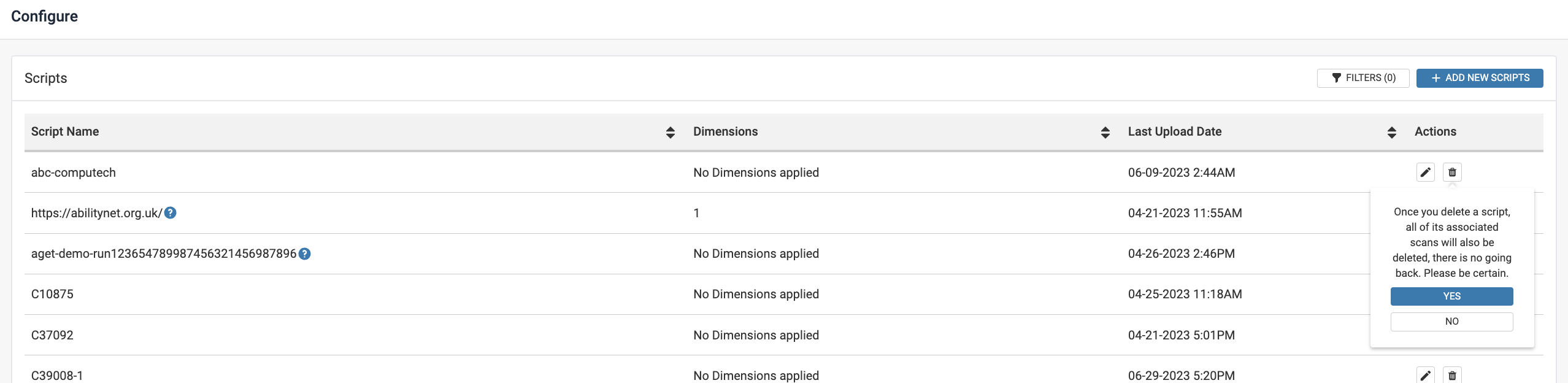Confirm script deletion with Yes
The image size is (1568, 383).
coord(1451,296)
